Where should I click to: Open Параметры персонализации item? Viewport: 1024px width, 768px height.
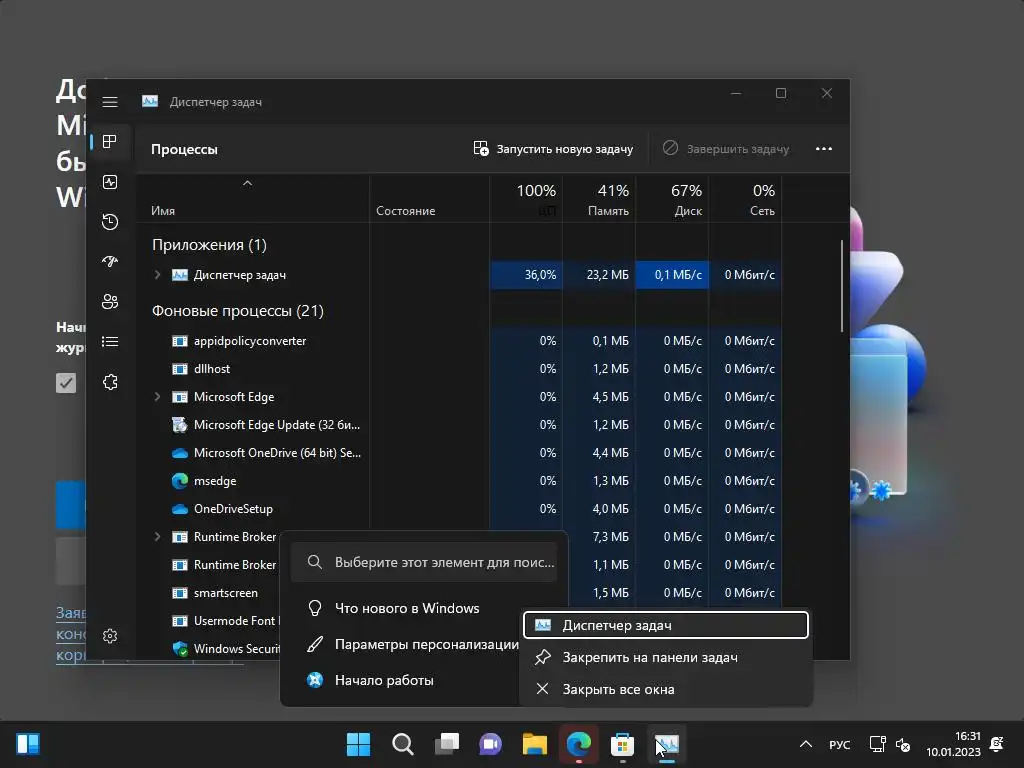[413, 645]
